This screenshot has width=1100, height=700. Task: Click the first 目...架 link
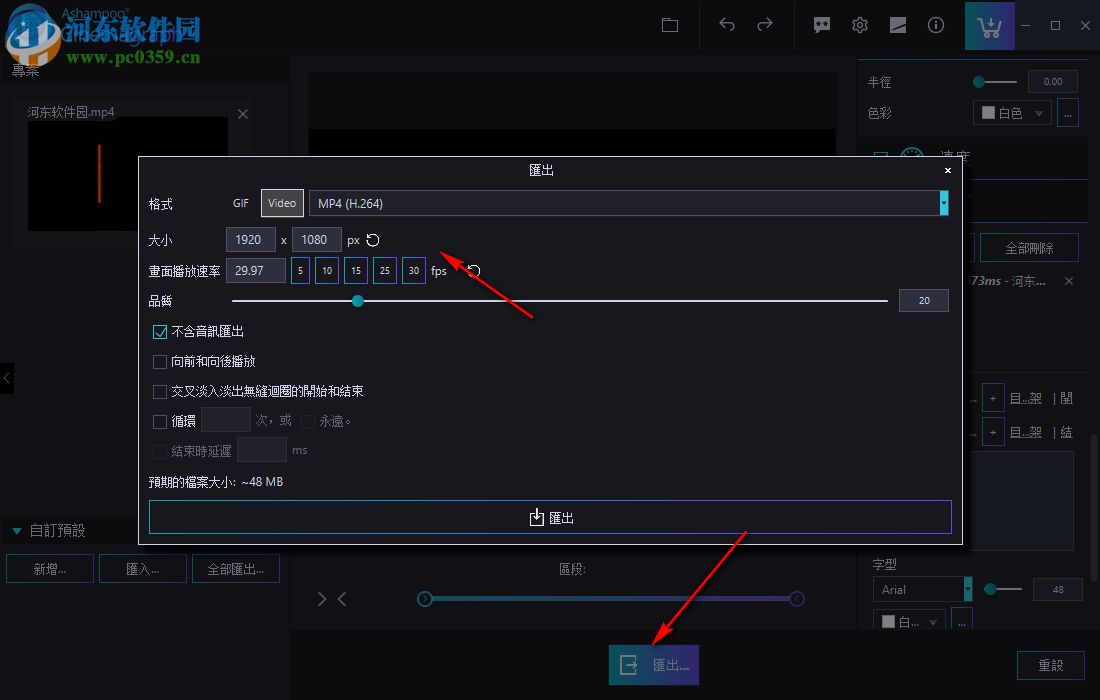tap(1026, 398)
